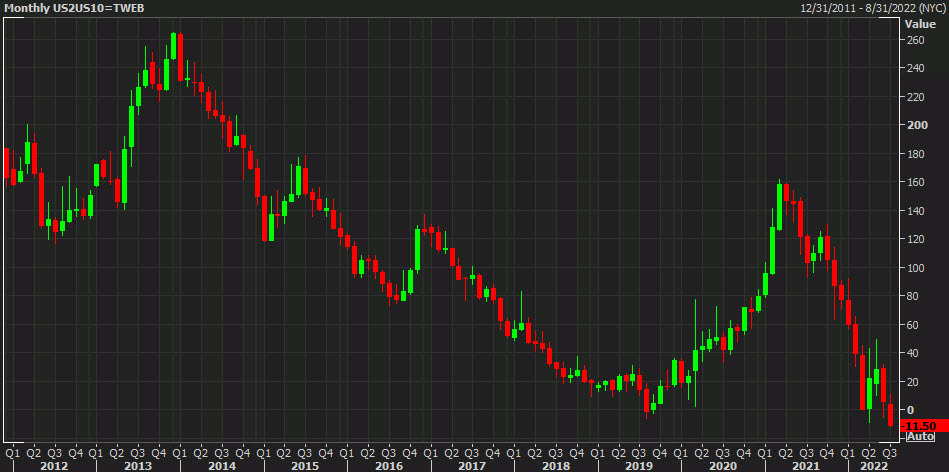This screenshot has height=472, width=949.
Task: Select the 2020 year label on time axis
Action: pyautogui.click(x=723, y=465)
